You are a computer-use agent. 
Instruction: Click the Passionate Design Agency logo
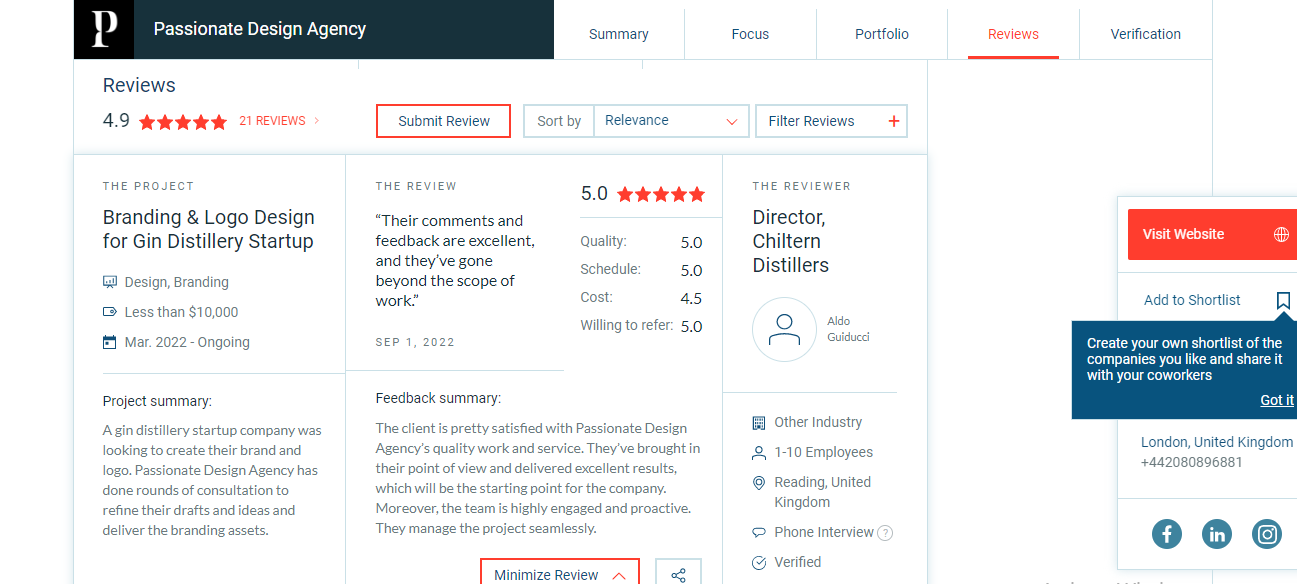(x=104, y=29)
